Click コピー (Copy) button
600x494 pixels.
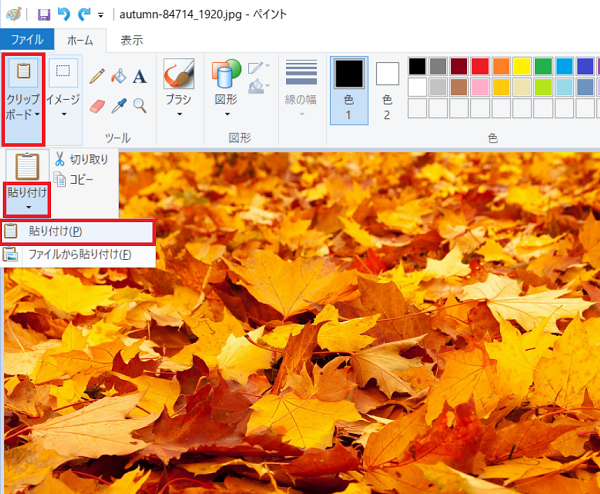74,179
